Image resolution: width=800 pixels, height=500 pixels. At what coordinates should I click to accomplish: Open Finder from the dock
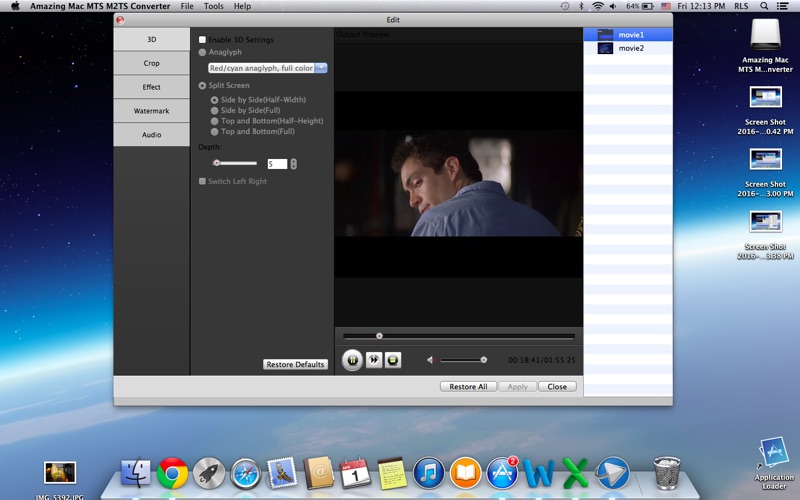[136, 473]
